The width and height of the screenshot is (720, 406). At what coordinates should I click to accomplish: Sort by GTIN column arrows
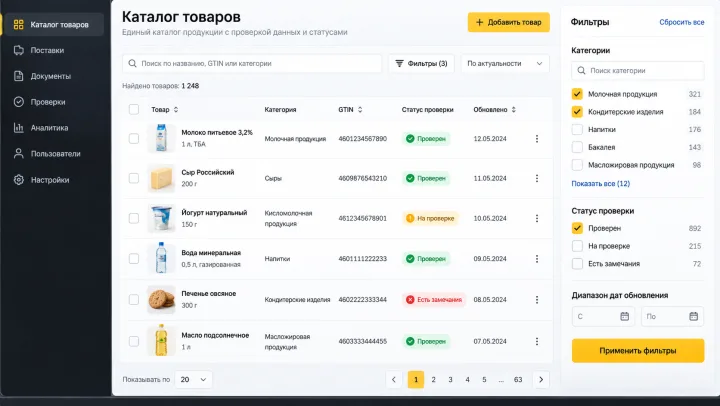tap(360, 109)
